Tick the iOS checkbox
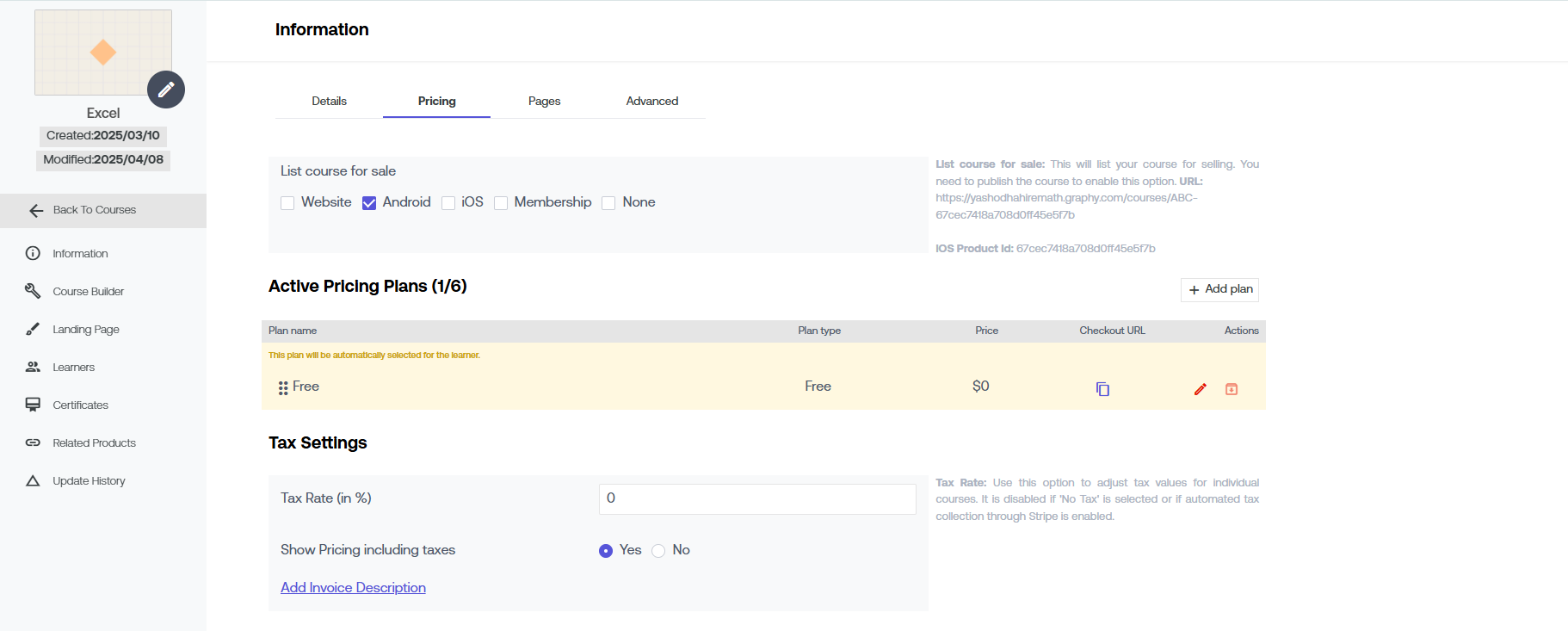The width and height of the screenshot is (1568, 631). pos(448,203)
